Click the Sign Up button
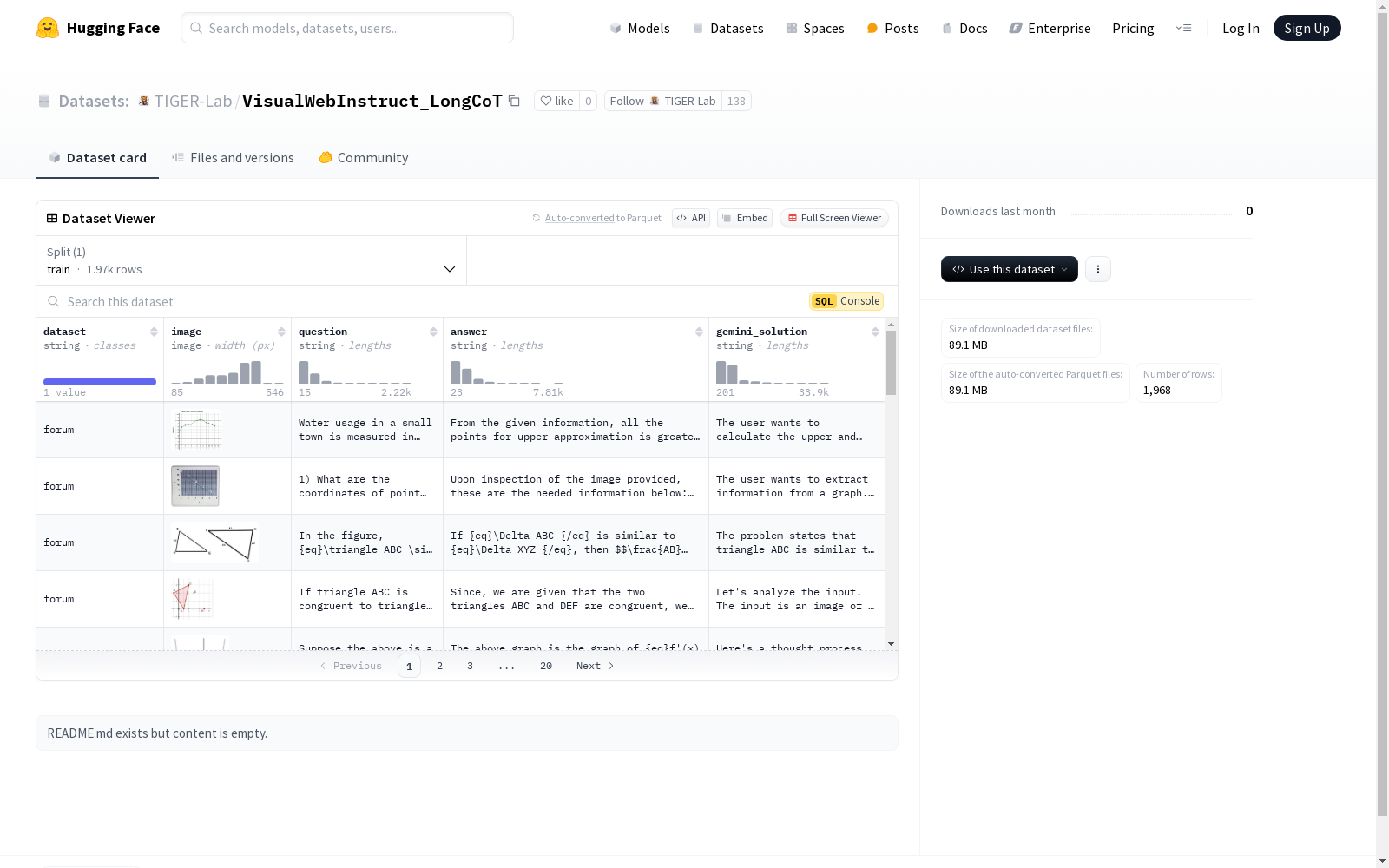 coord(1307,28)
